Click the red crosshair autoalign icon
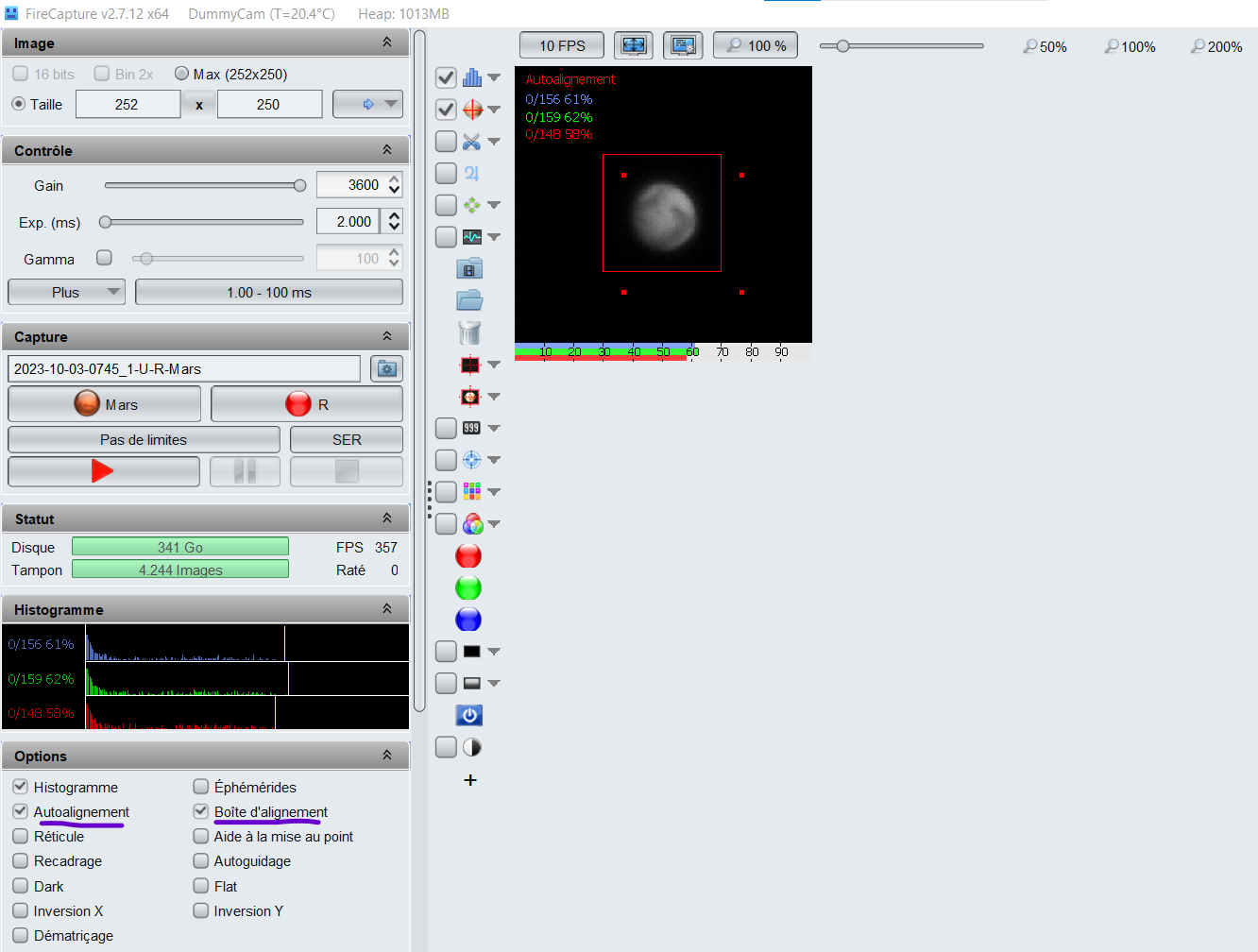The height and width of the screenshot is (952, 1258). [x=472, y=110]
